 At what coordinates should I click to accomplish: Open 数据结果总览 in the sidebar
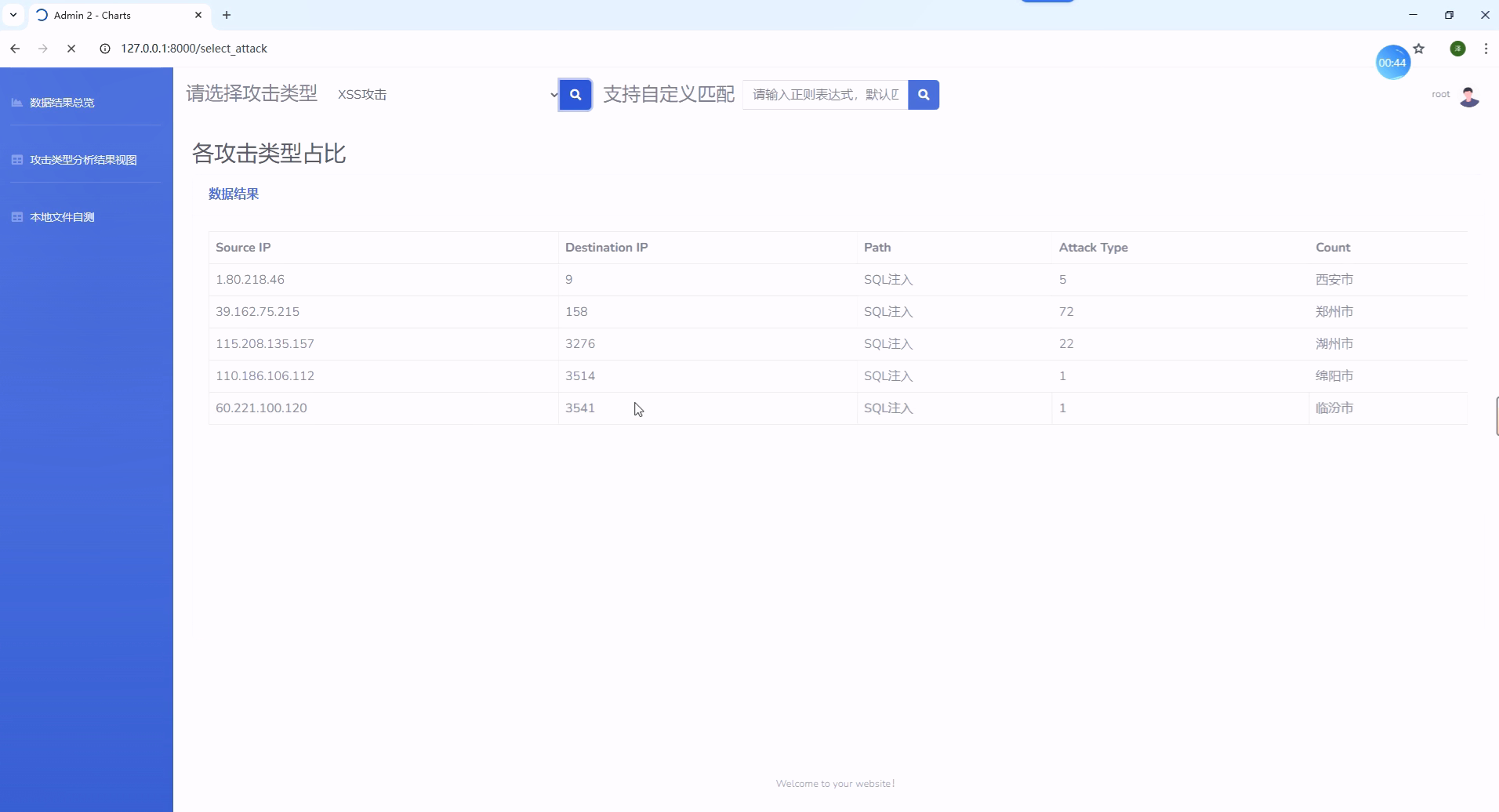click(x=62, y=103)
